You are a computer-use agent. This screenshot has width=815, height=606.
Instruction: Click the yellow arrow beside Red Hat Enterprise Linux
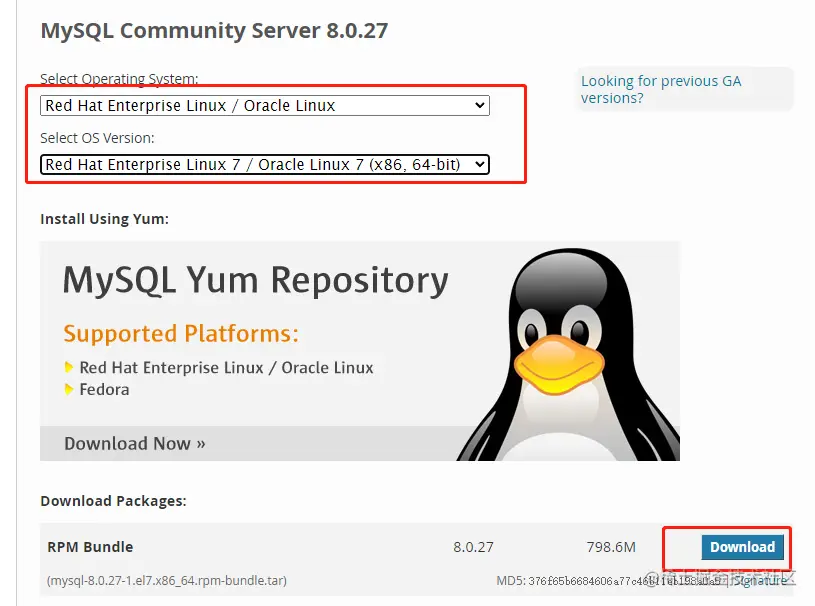point(71,367)
